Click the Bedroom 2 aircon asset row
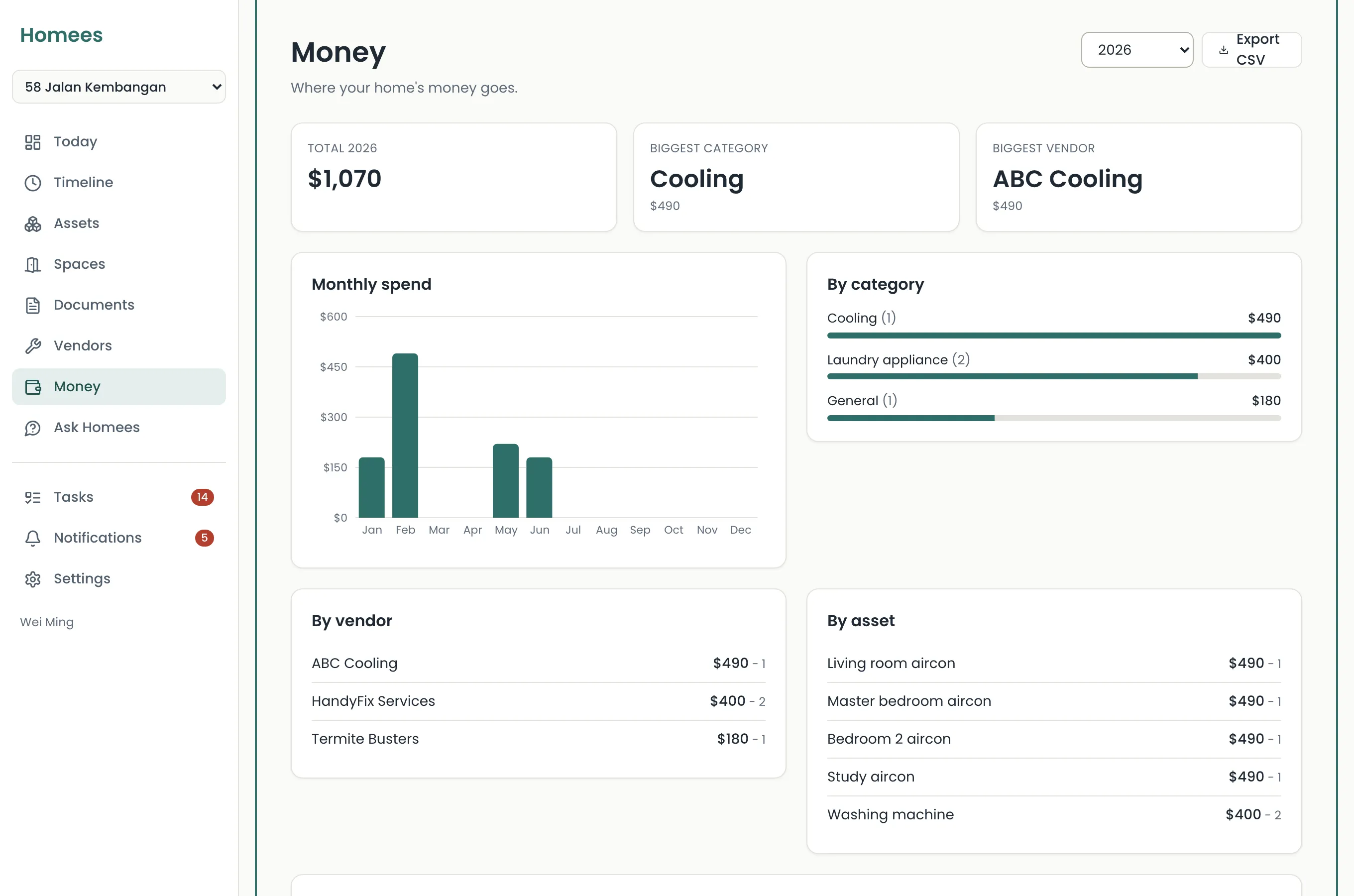The image size is (1354, 896). point(1053,739)
